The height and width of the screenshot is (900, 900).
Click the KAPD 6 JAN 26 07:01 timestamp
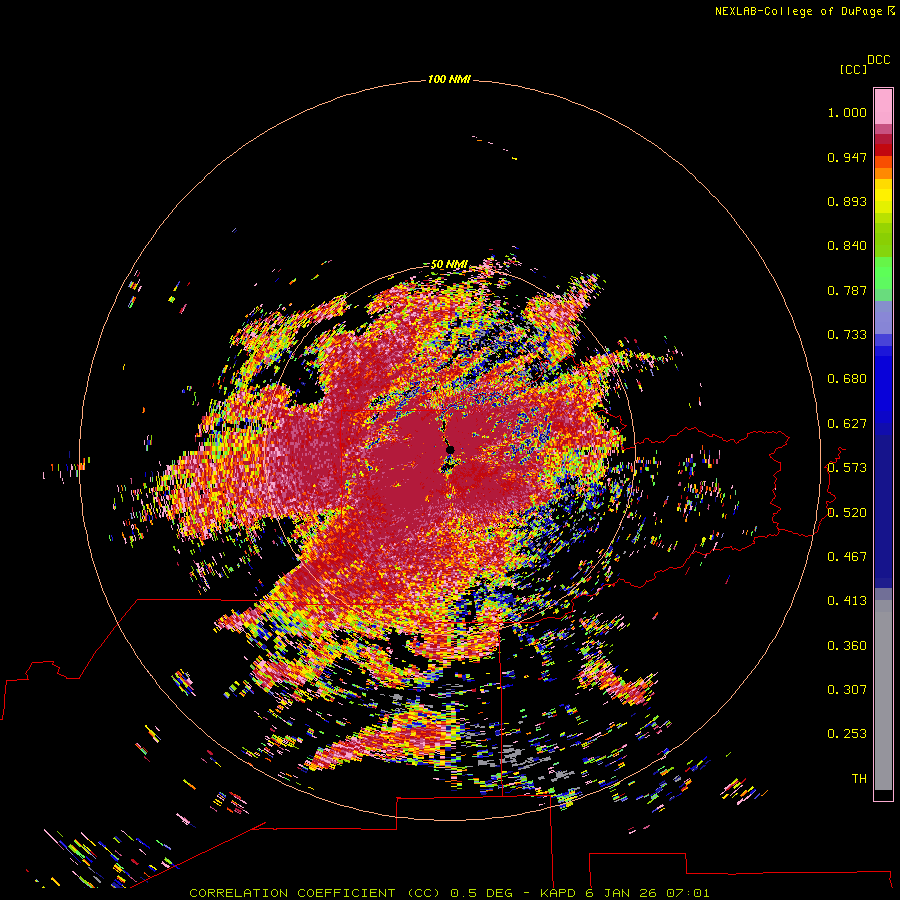coord(624,893)
